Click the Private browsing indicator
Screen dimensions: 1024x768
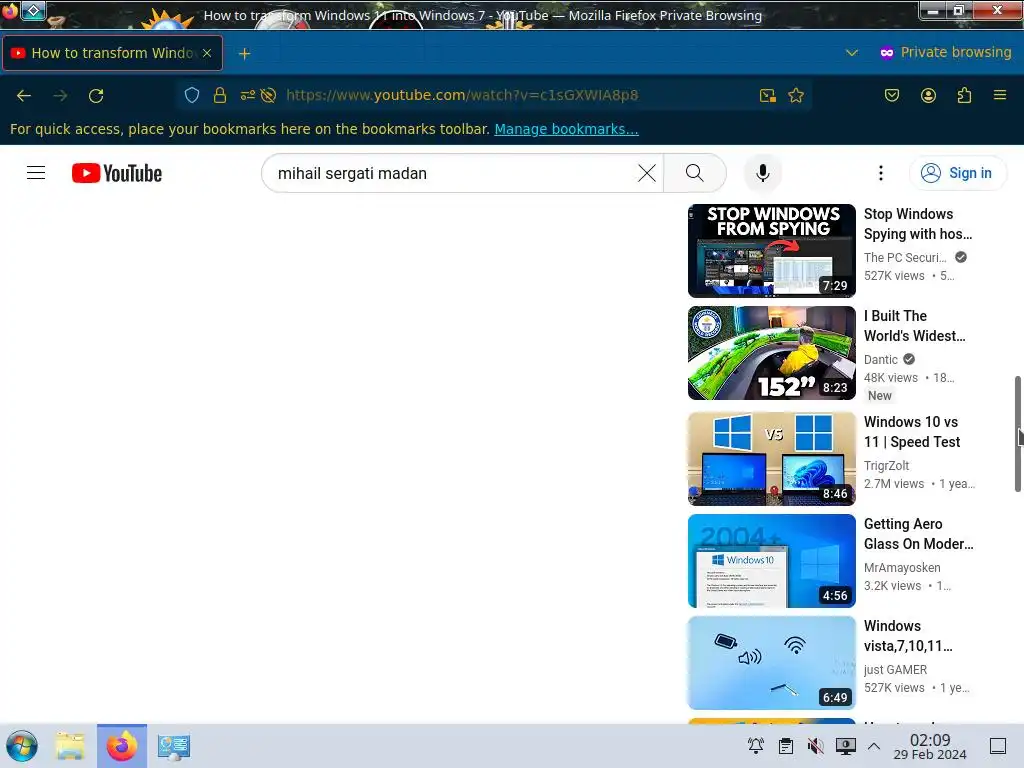(x=946, y=52)
